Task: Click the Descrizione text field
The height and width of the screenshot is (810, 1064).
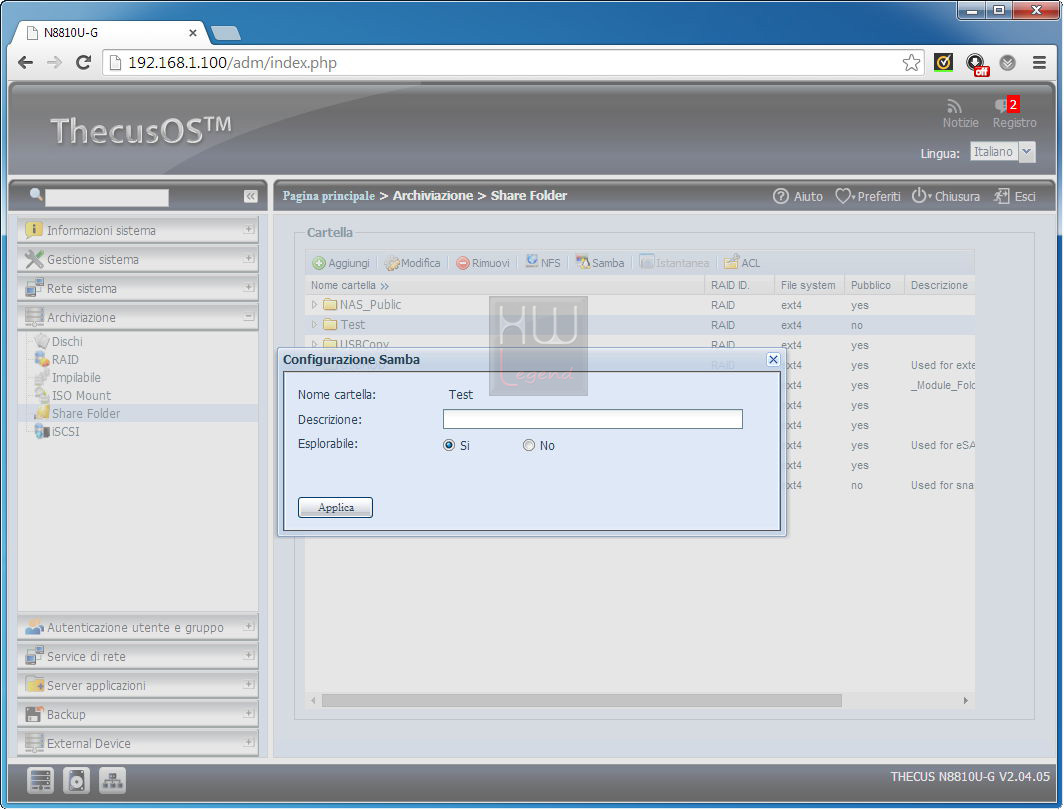Action: coord(592,419)
